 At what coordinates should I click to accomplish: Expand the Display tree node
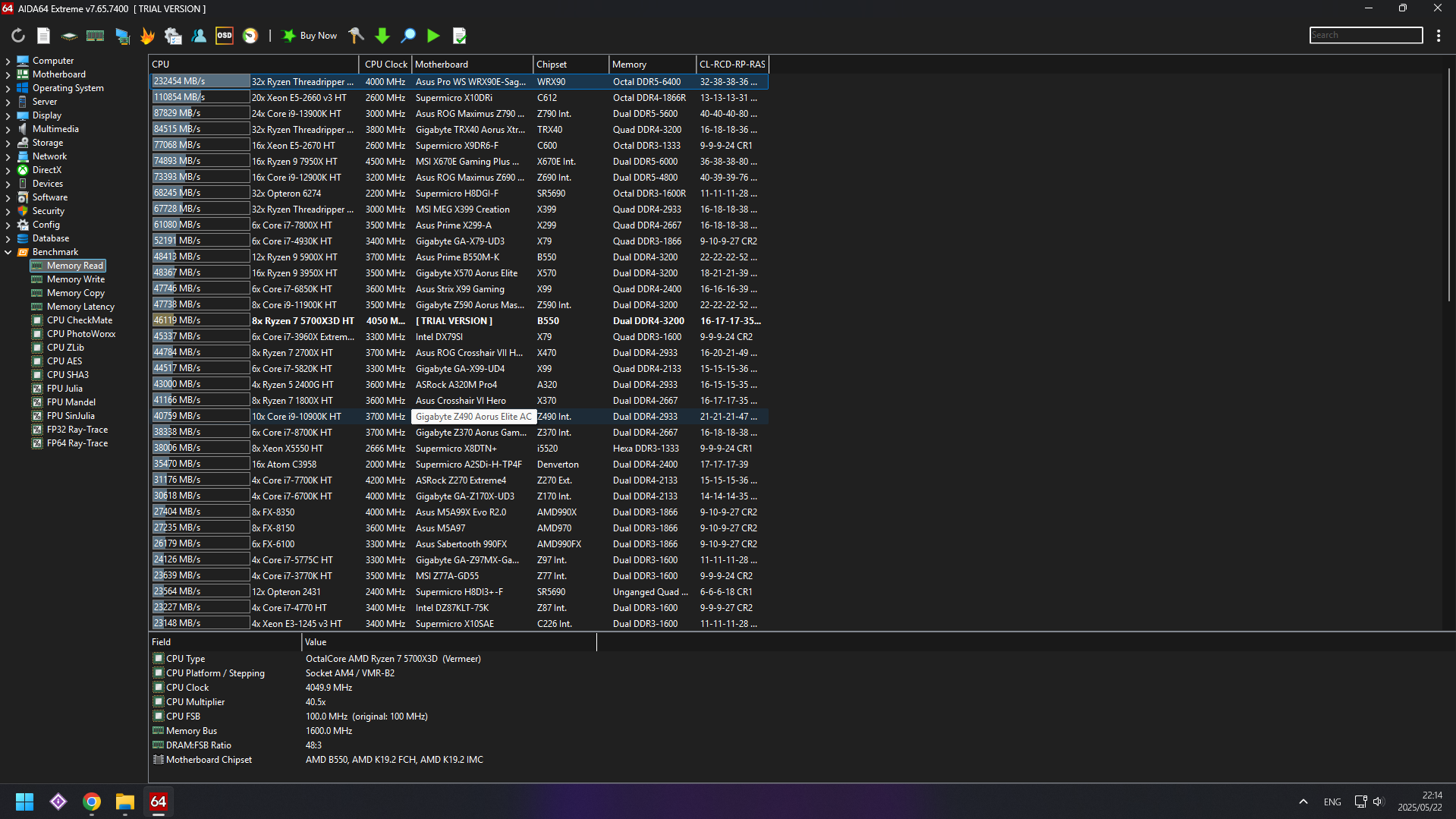[8, 115]
